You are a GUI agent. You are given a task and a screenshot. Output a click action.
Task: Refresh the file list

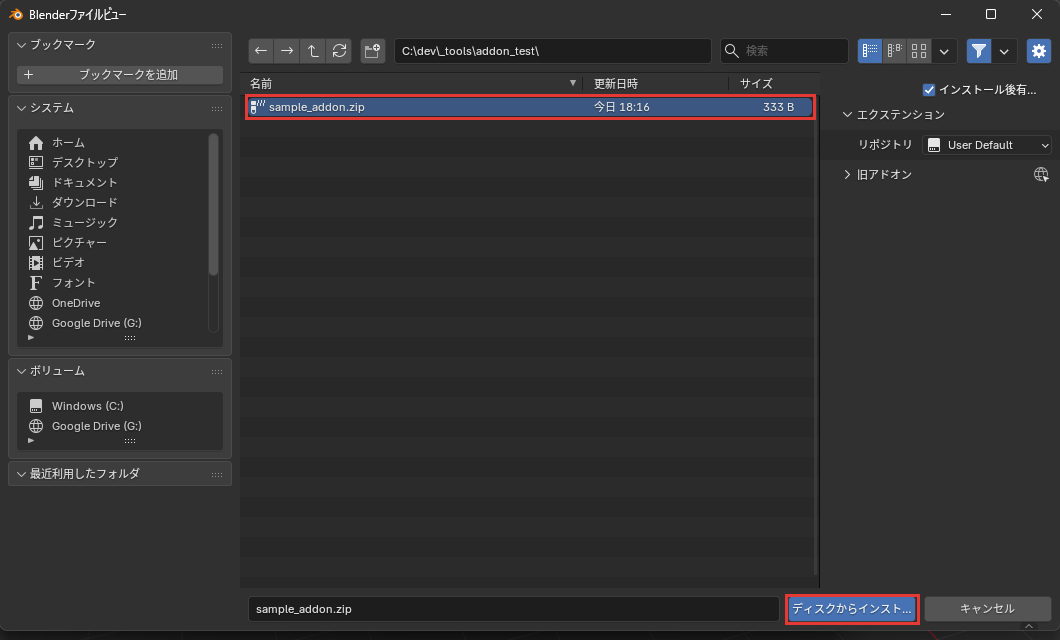click(339, 51)
